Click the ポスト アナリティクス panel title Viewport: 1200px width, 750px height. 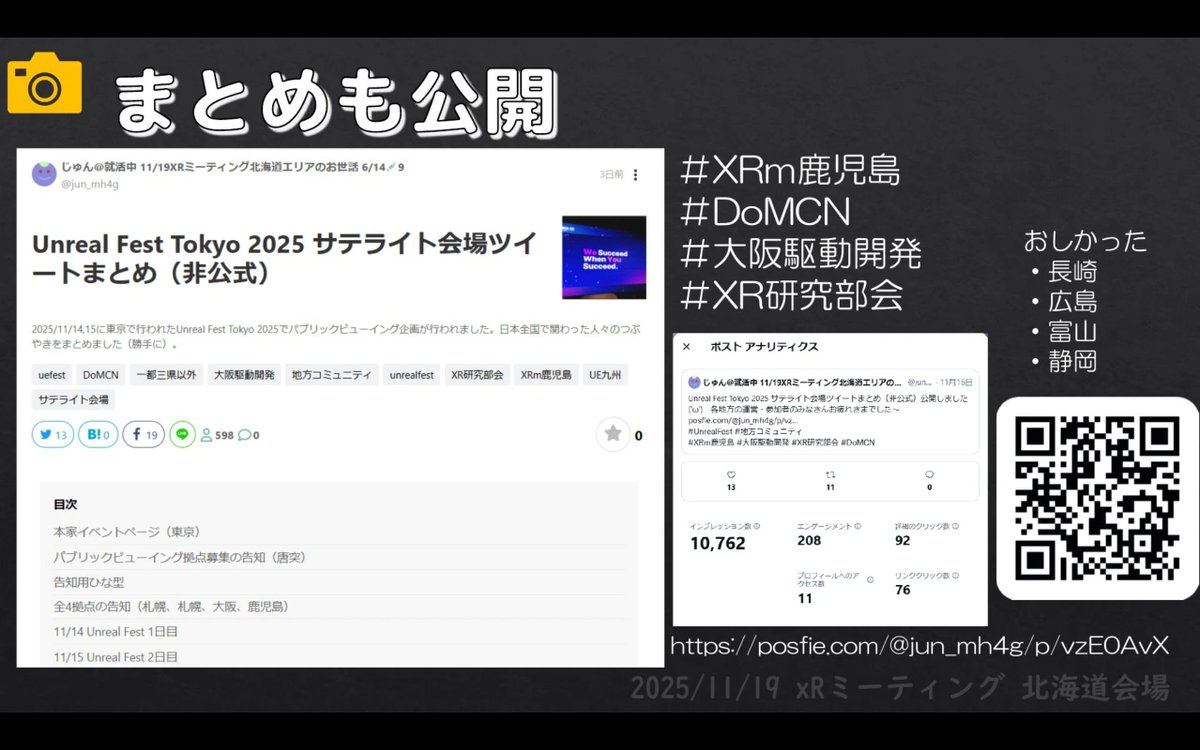click(x=764, y=347)
